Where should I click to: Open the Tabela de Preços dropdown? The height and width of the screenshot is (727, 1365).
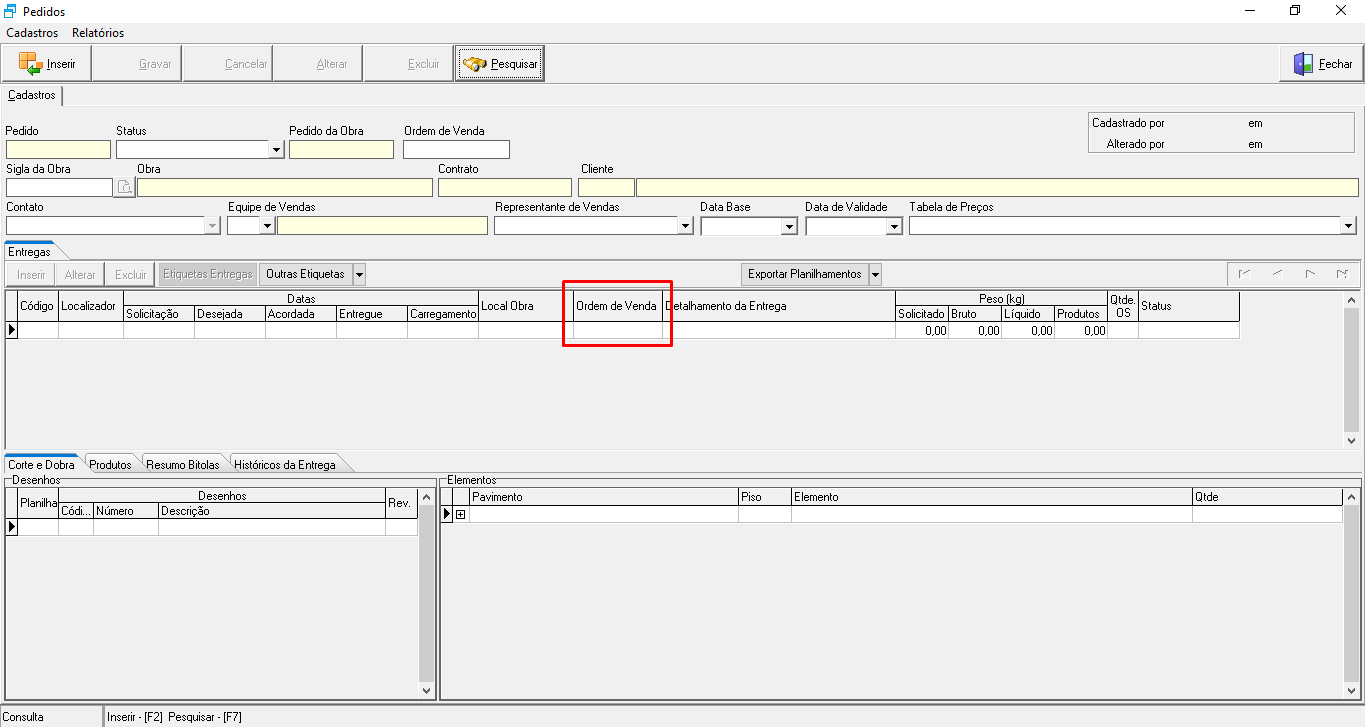(1349, 226)
